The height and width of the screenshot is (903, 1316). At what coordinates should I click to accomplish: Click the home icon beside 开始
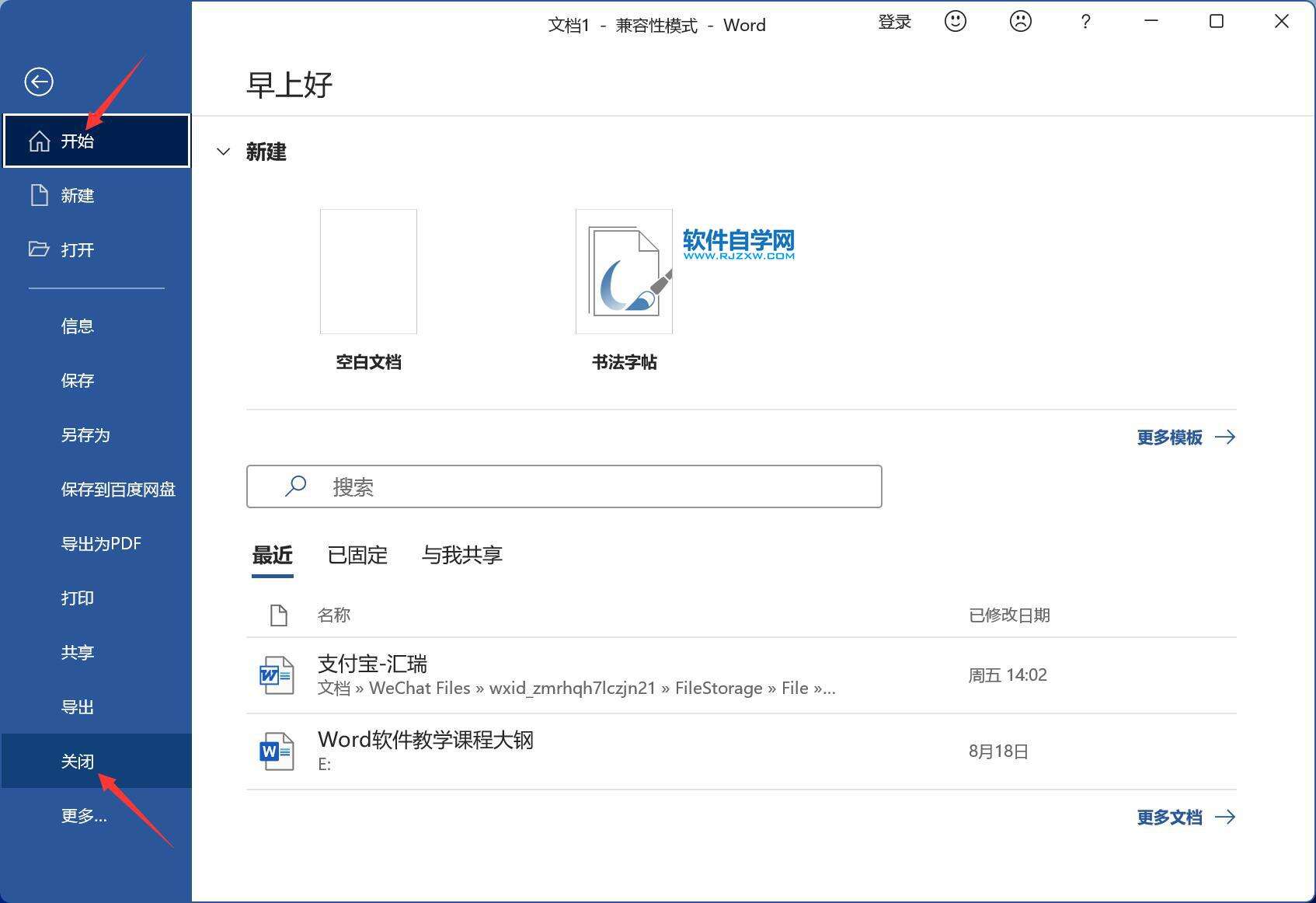39,141
